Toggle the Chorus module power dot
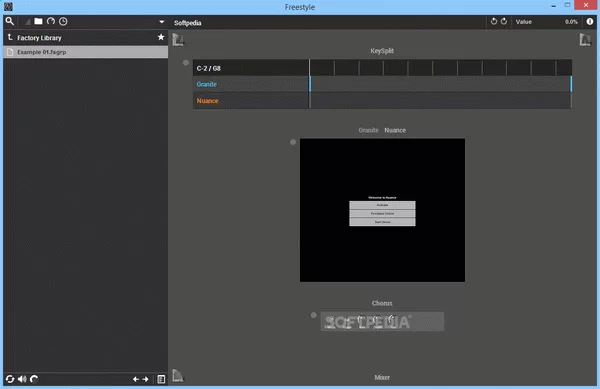The height and width of the screenshot is (389, 600). pos(314,315)
